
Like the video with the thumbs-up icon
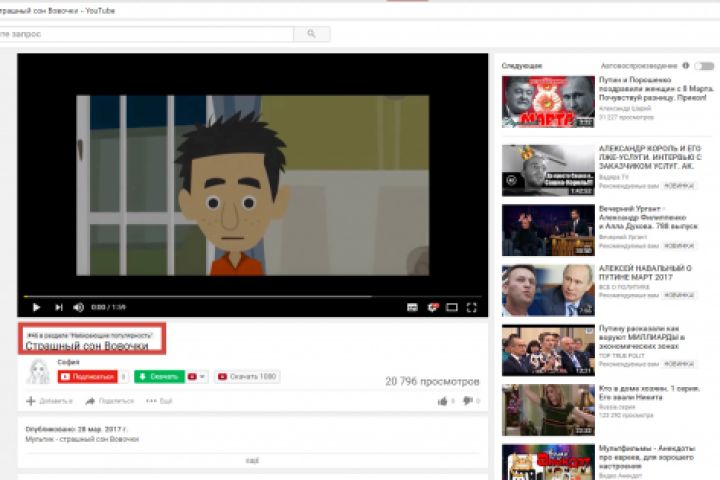coord(443,401)
